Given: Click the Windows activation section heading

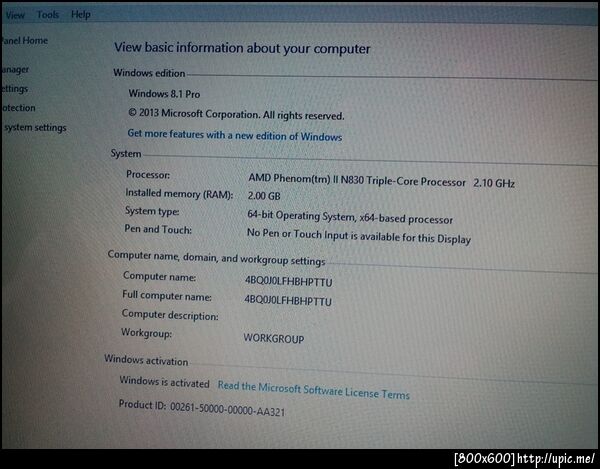Looking at the screenshot, I should click(x=146, y=360).
